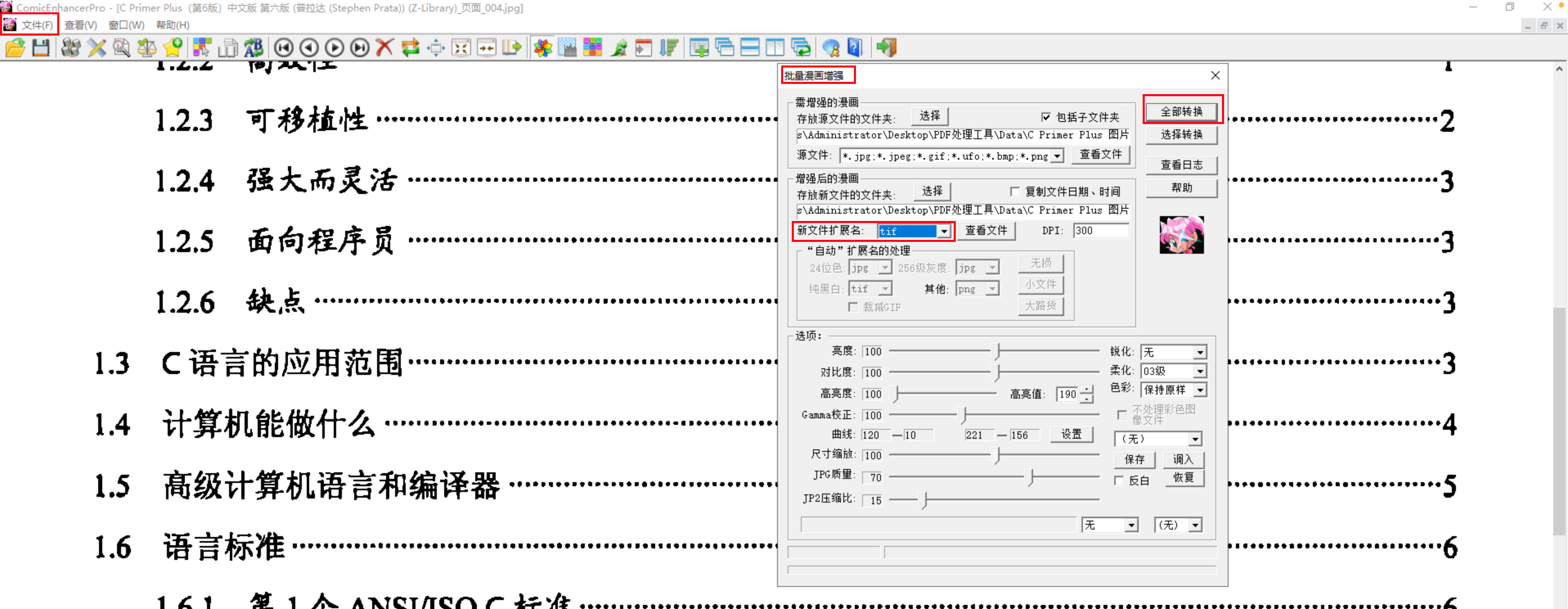Go to first image with skip-back icon

[x=284, y=47]
